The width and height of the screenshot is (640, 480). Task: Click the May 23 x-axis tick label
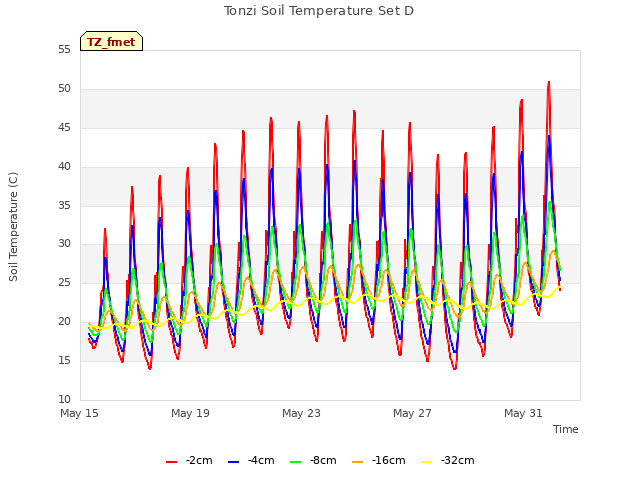coord(301,413)
